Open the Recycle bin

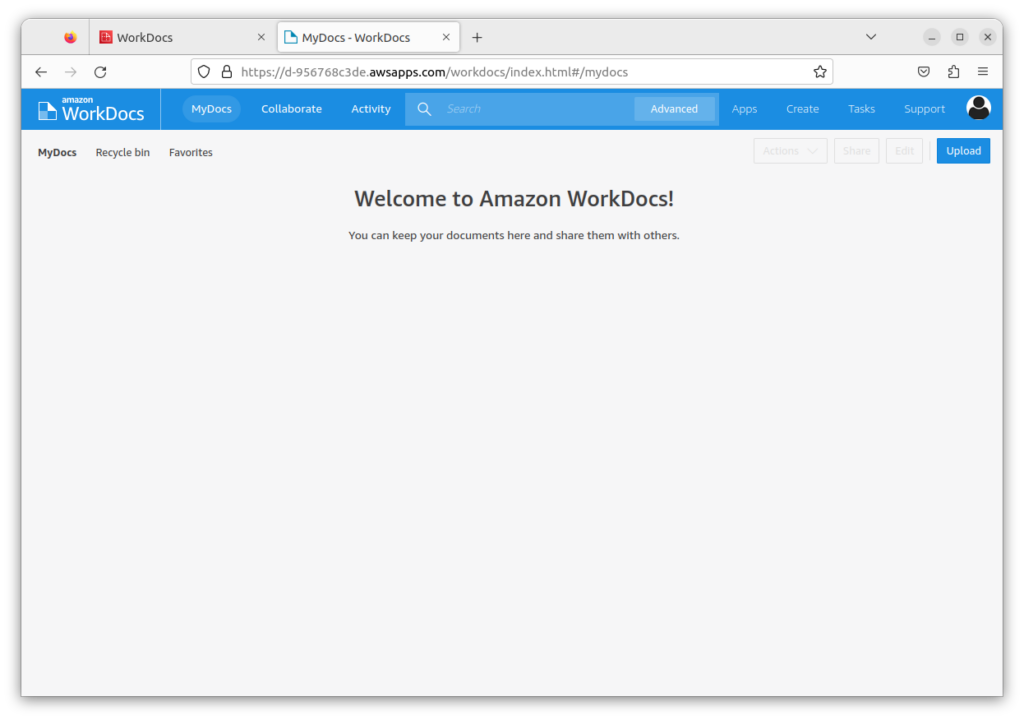[x=122, y=152]
